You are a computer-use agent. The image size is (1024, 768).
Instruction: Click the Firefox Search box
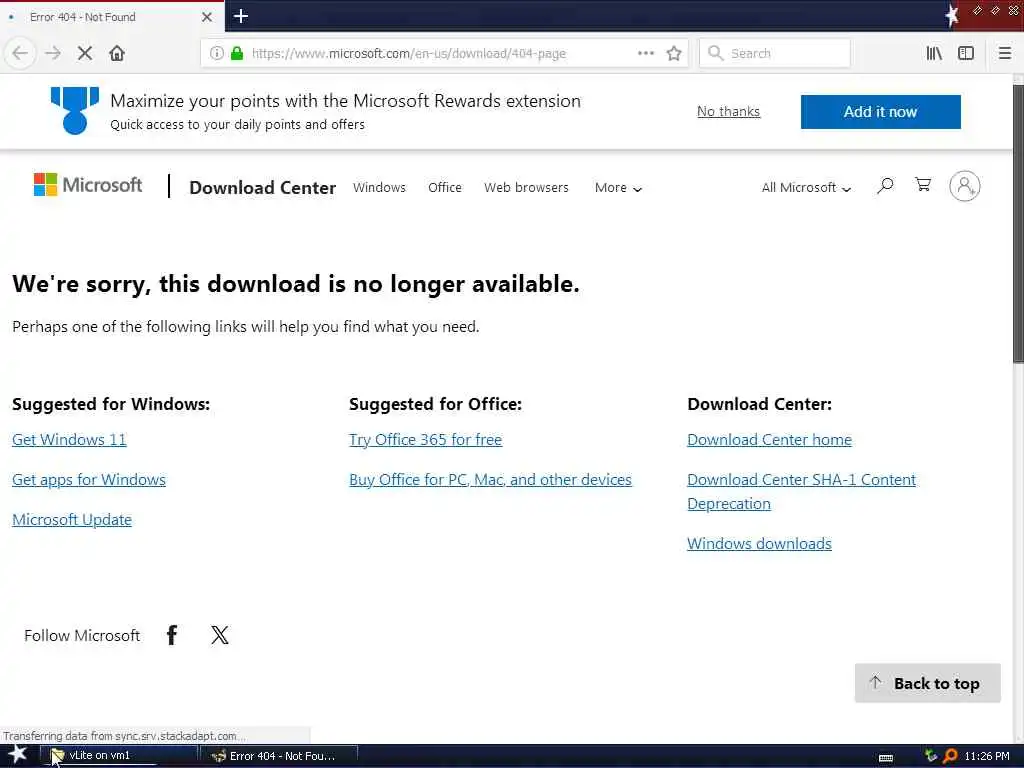click(x=775, y=53)
